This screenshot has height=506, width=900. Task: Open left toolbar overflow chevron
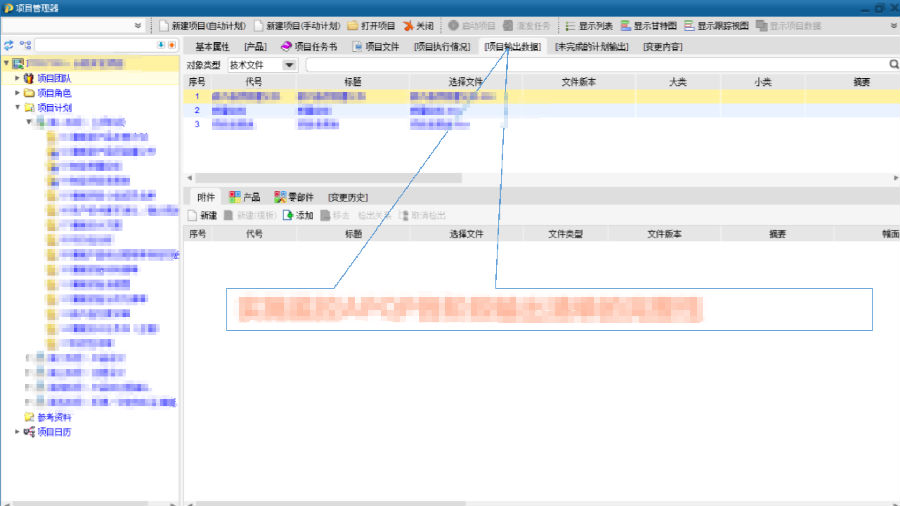138,26
